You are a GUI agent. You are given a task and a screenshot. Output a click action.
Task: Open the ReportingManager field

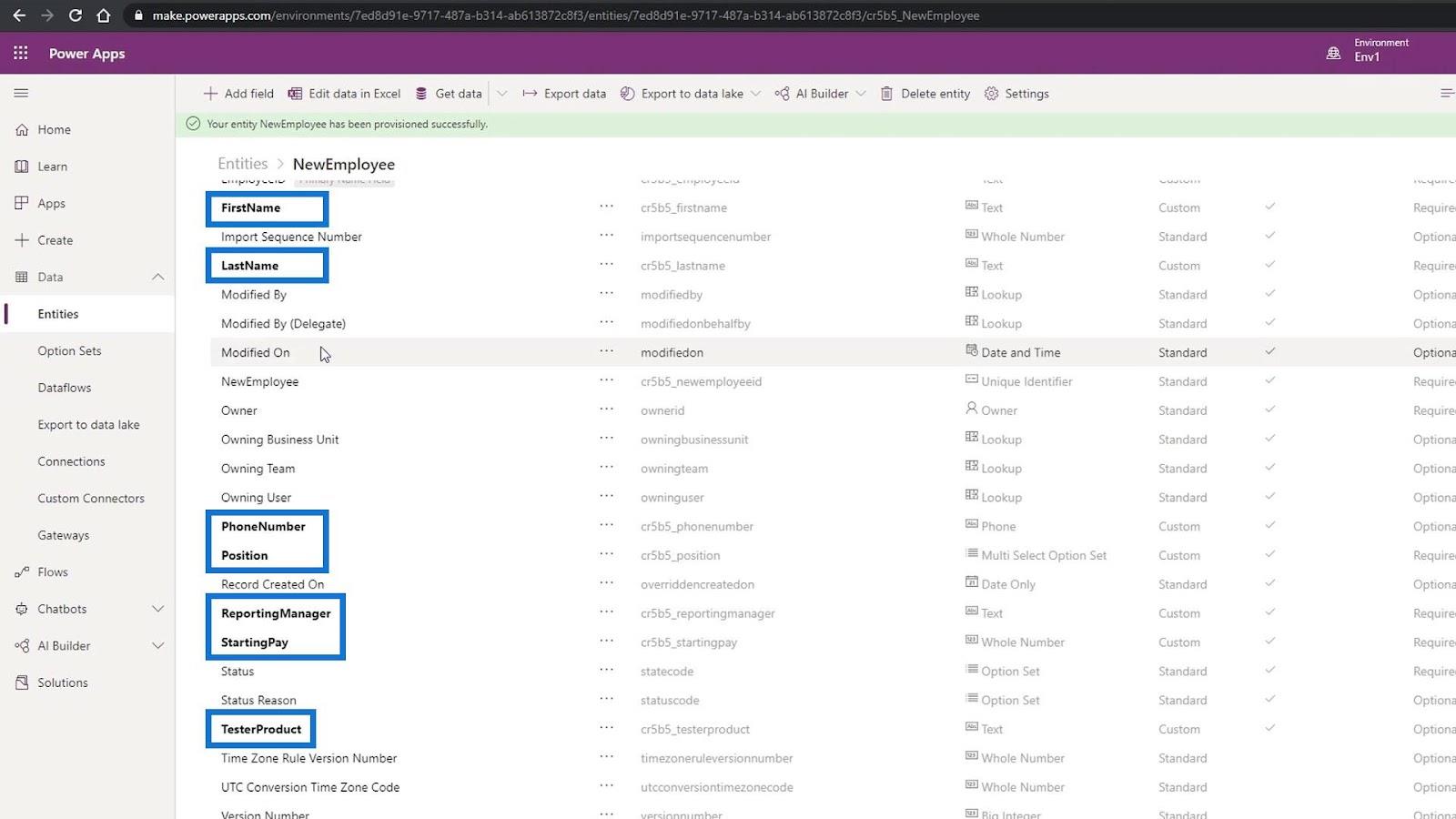click(276, 613)
